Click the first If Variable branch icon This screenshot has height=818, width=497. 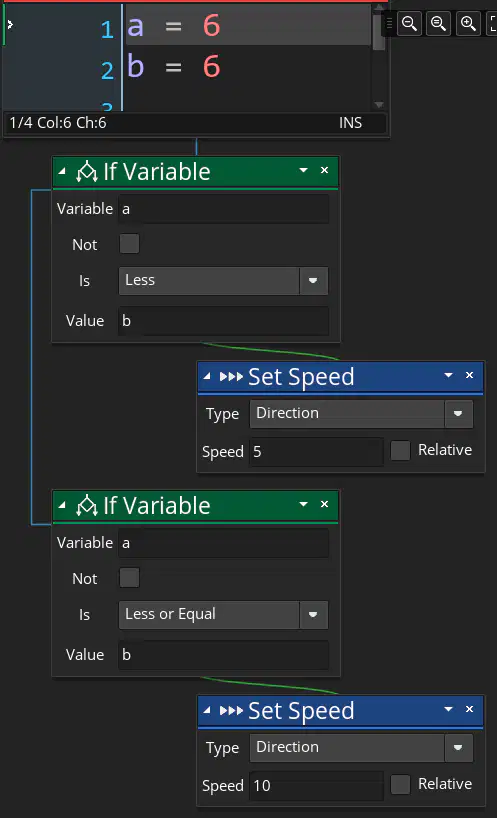click(87, 171)
